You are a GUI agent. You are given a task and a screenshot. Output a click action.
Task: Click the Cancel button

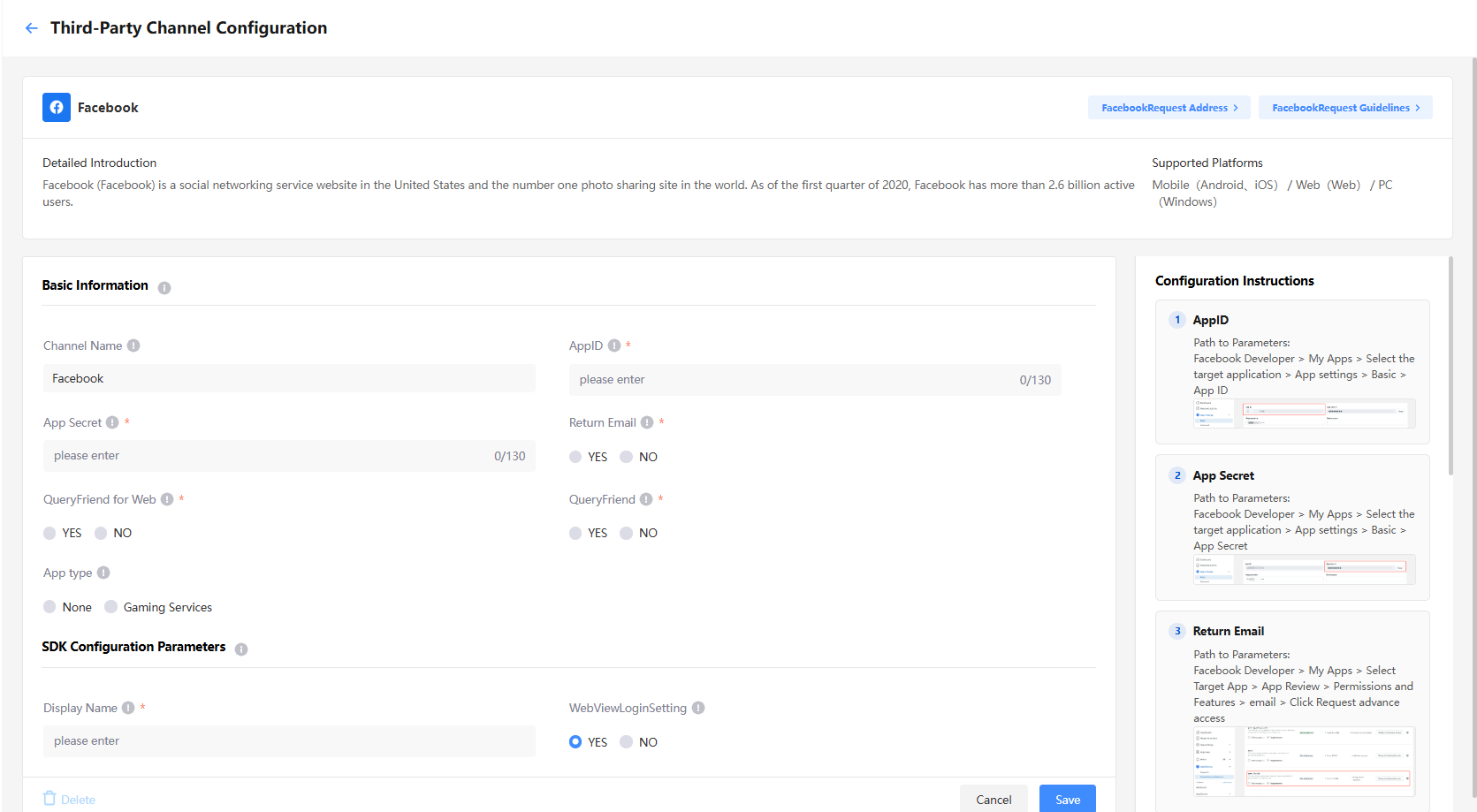click(994, 799)
